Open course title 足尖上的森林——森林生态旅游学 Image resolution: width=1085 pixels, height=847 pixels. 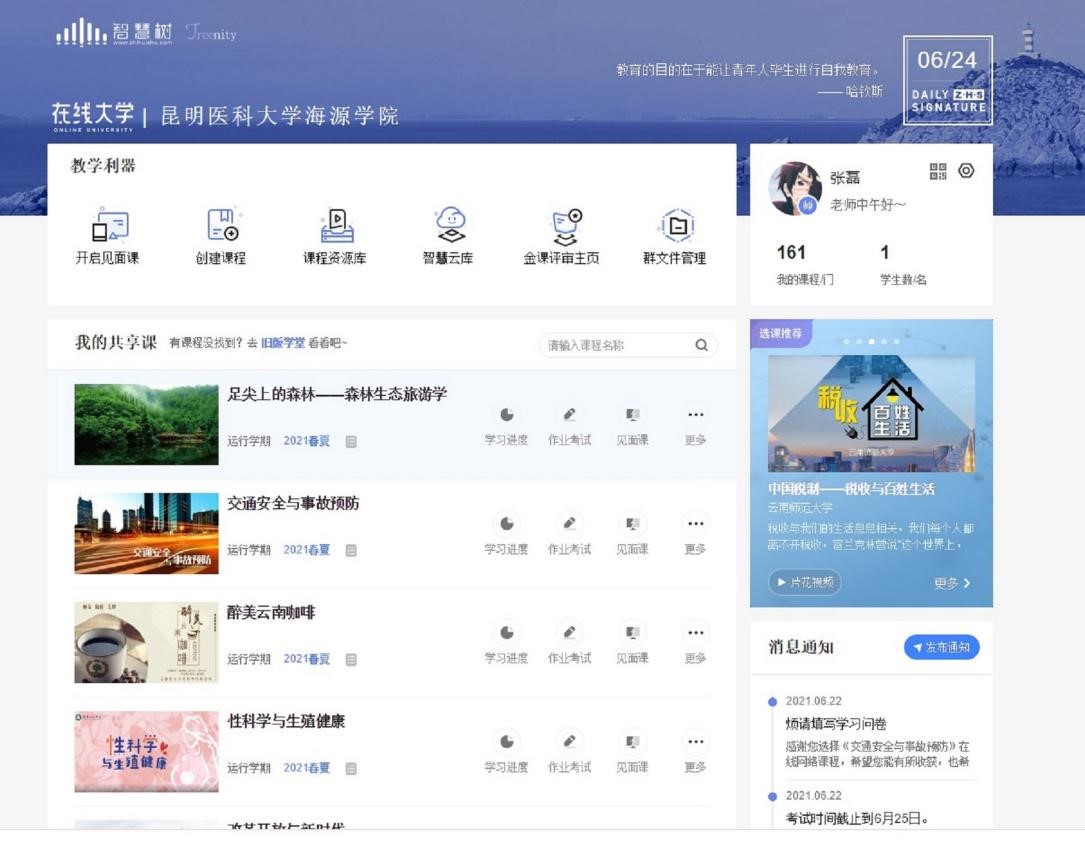point(337,394)
